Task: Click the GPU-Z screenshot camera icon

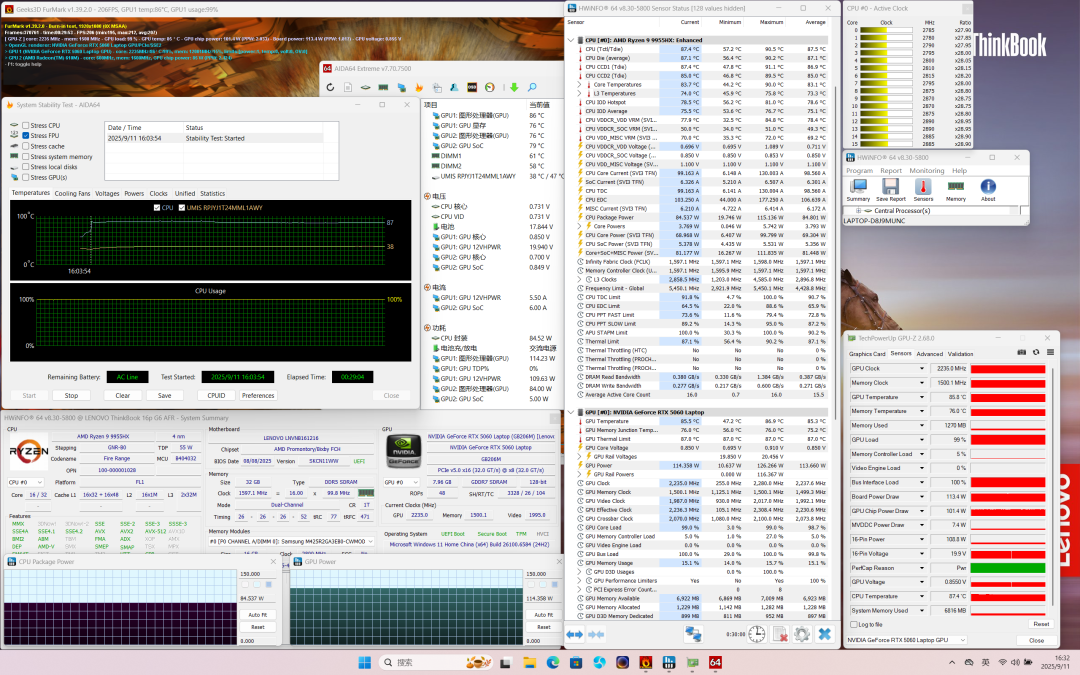Action: (x=1021, y=353)
